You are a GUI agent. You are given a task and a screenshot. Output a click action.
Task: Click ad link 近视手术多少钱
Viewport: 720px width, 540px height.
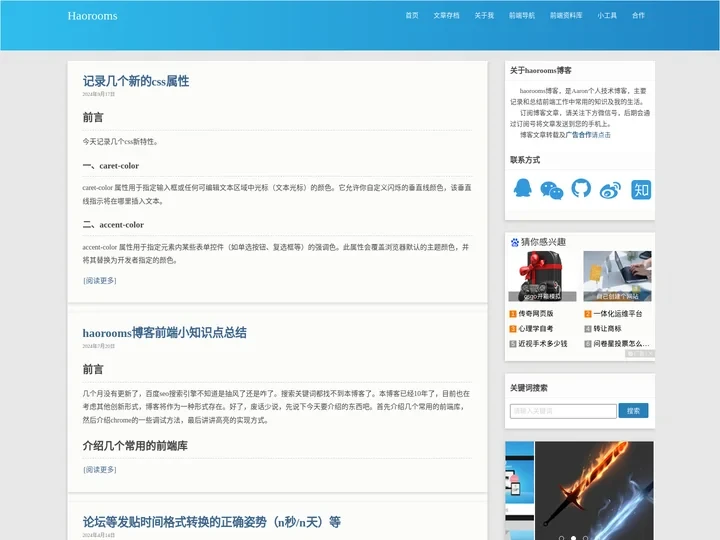[543, 343]
